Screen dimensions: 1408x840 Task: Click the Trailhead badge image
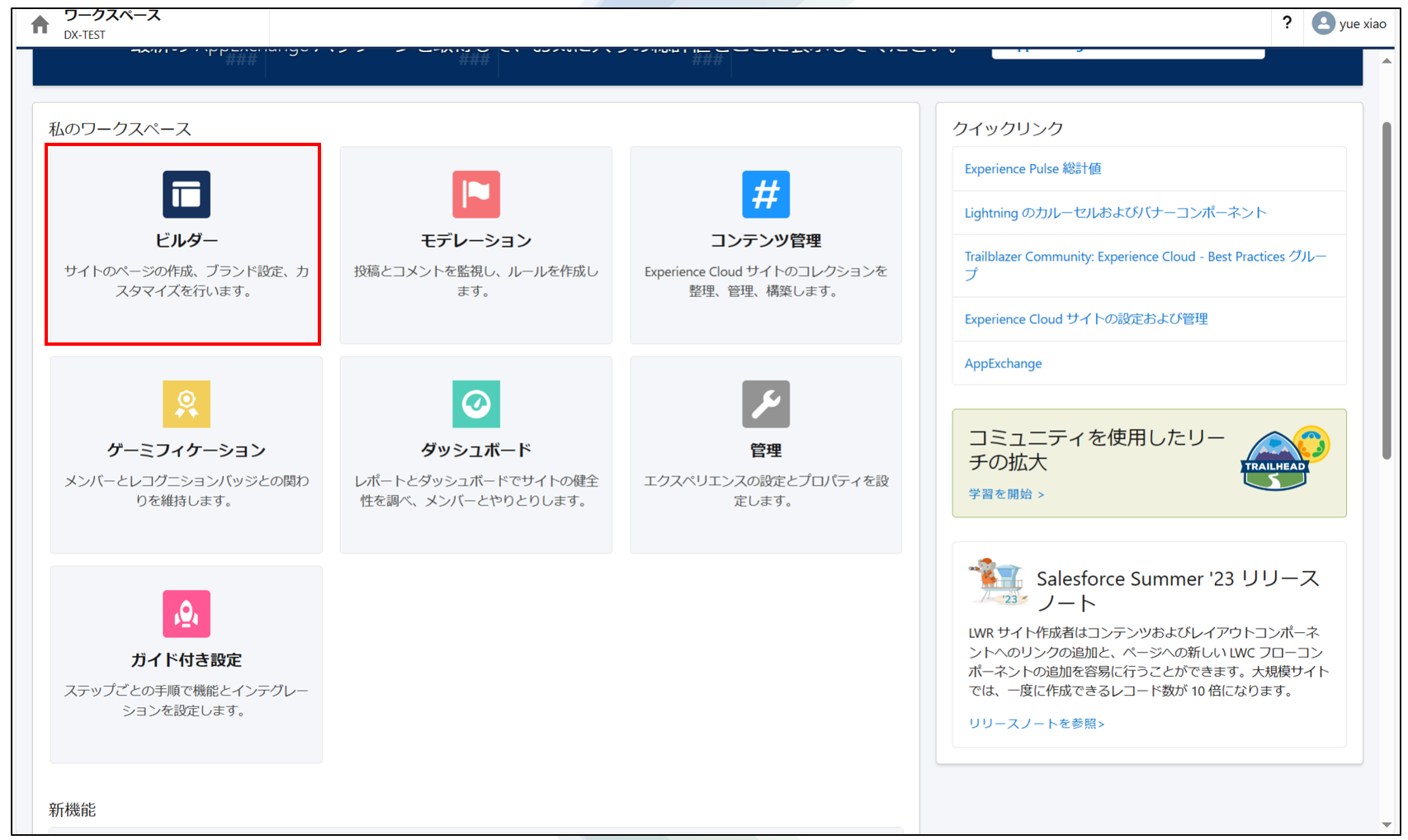[1283, 459]
